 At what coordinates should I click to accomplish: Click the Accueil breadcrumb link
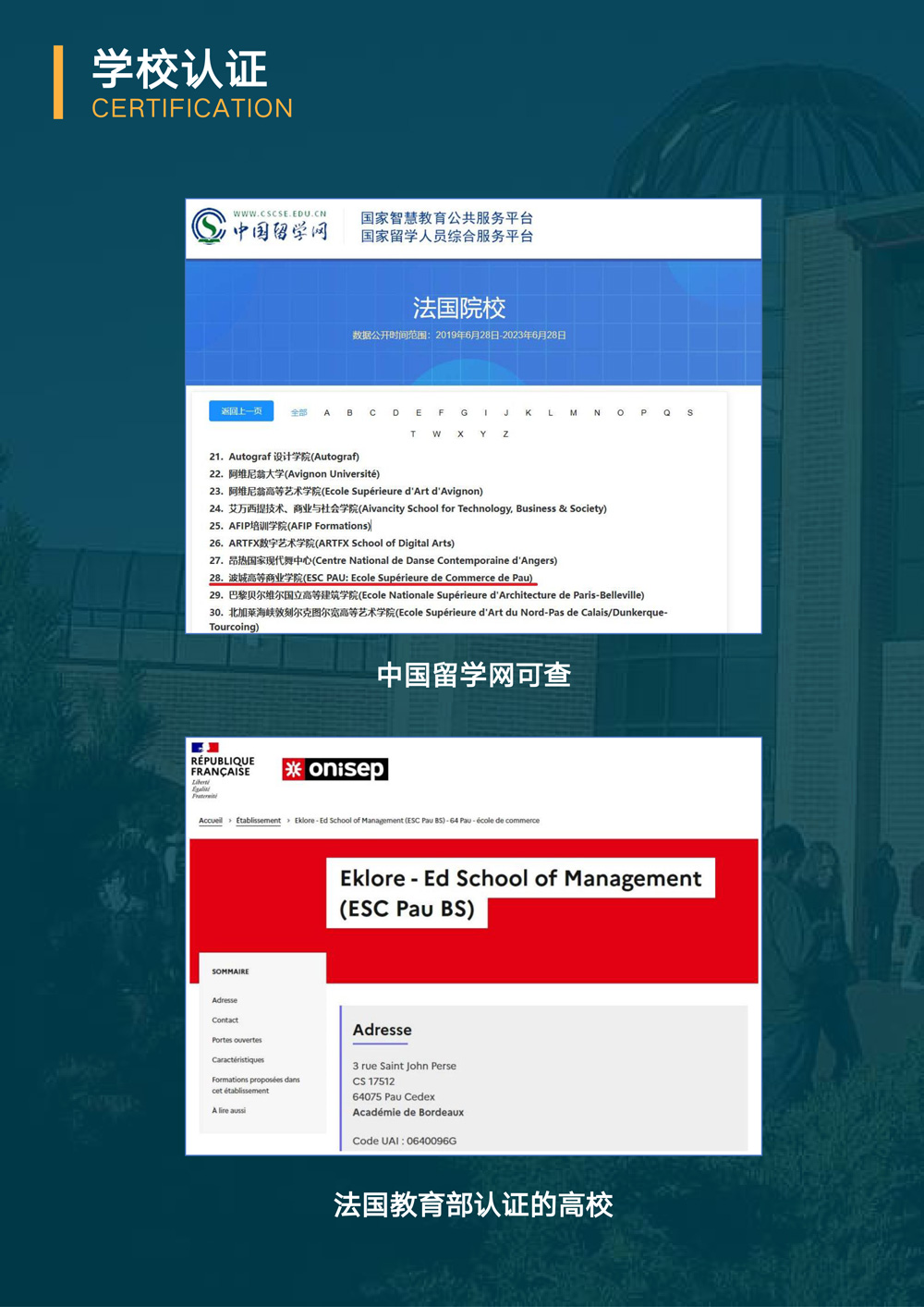pyautogui.click(x=211, y=821)
